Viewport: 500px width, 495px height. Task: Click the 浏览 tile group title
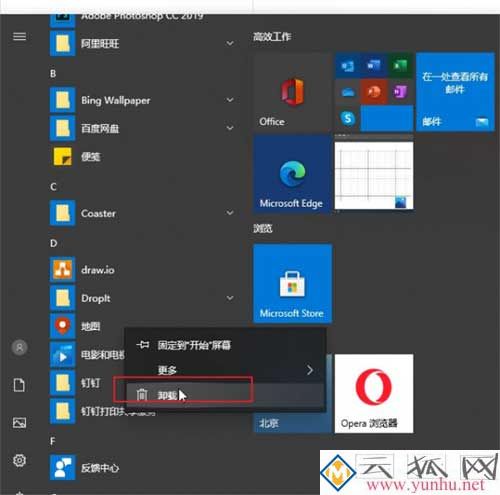click(x=263, y=228)
